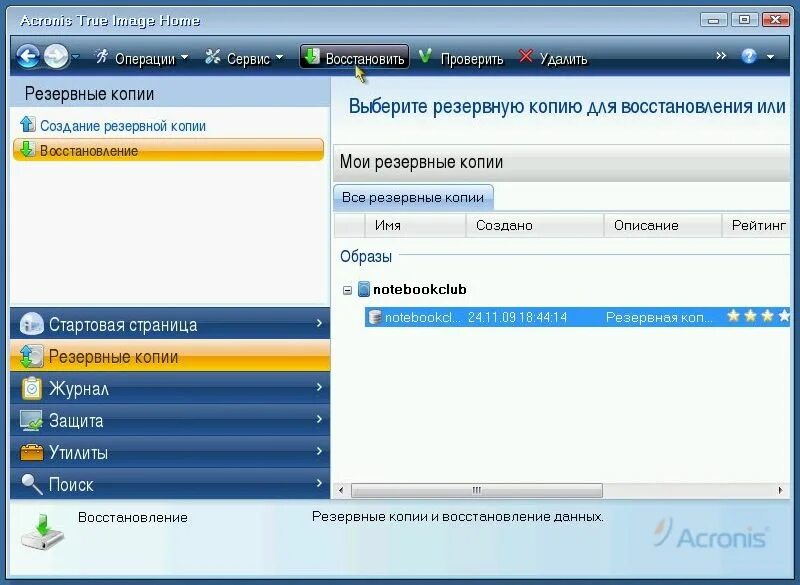Click the star rating of the backup
The image size is (800, 585).
tap(759, 317)
